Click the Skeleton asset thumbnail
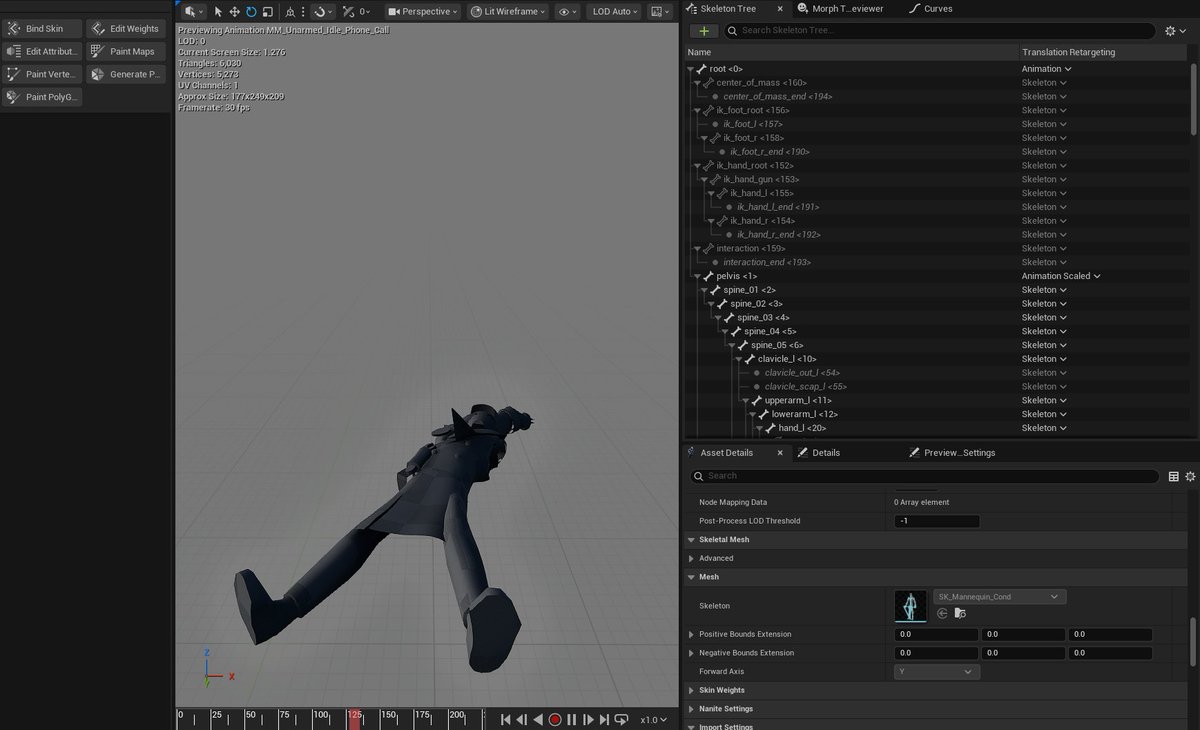The image size is (1200, 730). tap(910, 606)
